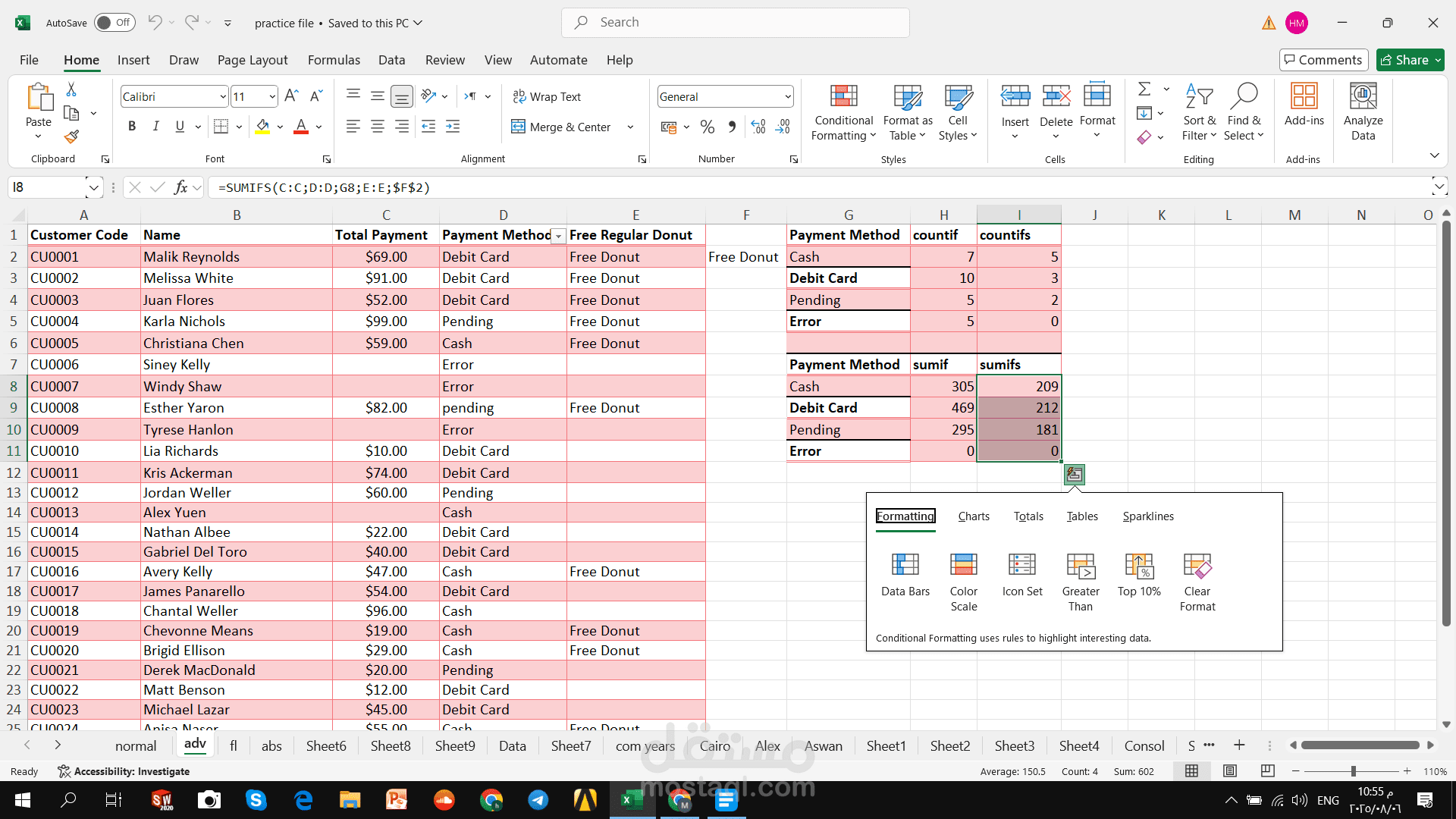
Task: Switch to the Formulas ribbon tab
Action: pyautogui.click(x=334, y=60)
